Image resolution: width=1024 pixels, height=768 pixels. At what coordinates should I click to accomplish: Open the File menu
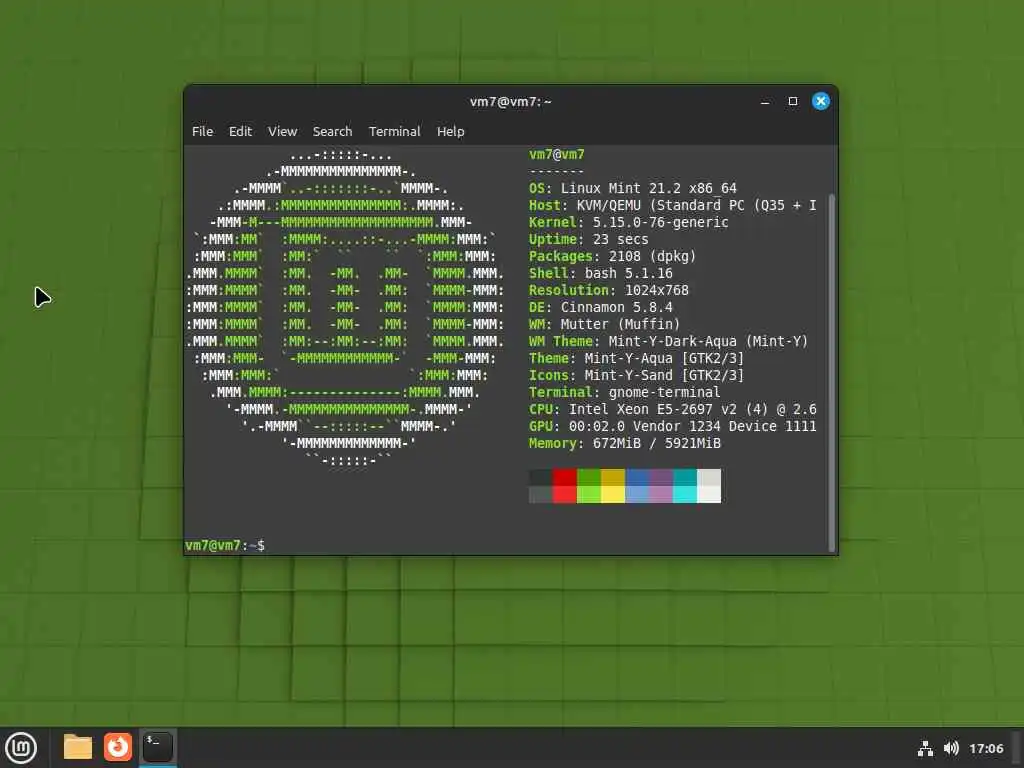point(202,131)
